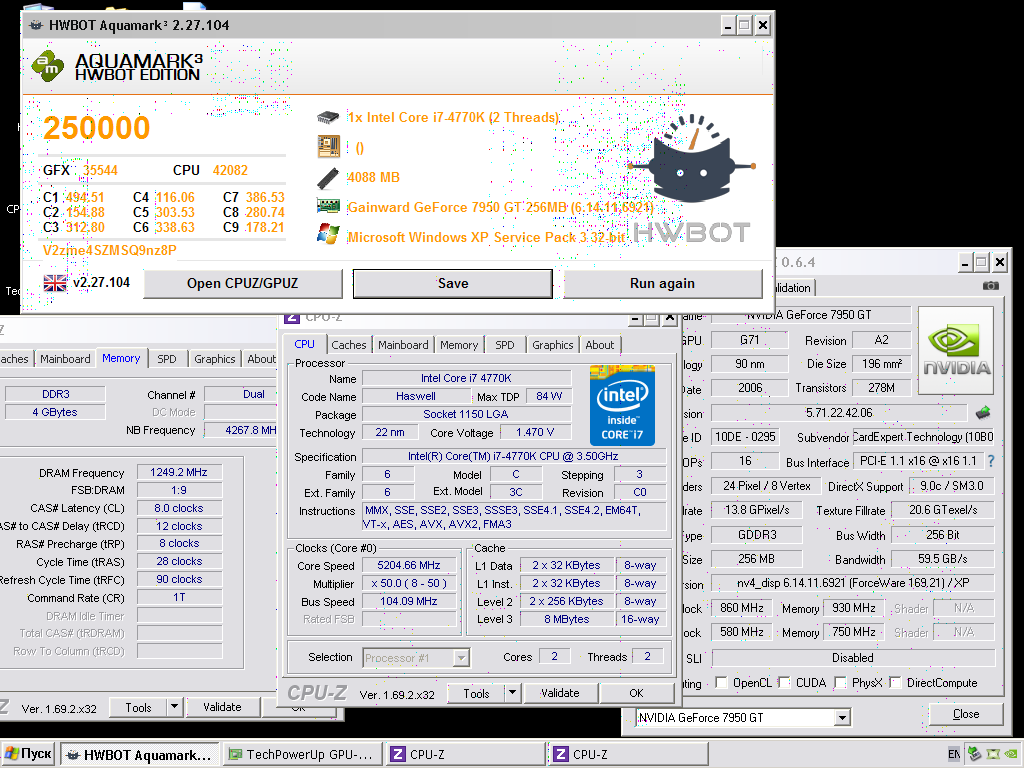
Task: Click Tools button in front CPU-Z
Action: (x=476, y=693)
